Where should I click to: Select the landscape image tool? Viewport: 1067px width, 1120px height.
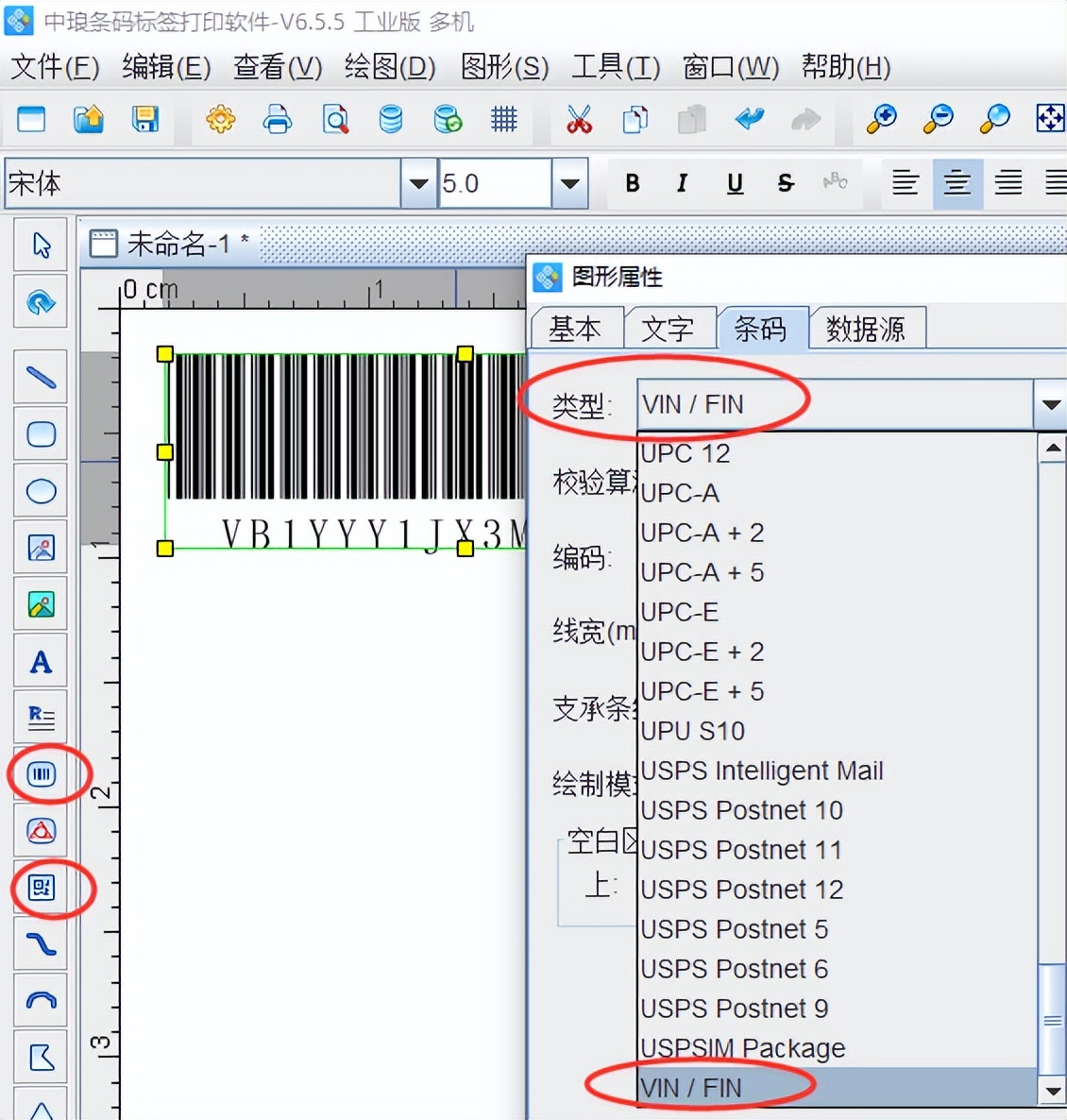(x=41, y=605)
